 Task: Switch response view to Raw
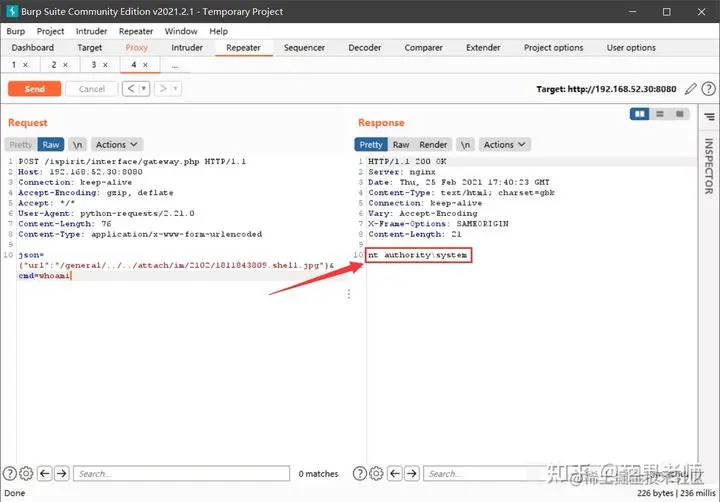[401, 145]
